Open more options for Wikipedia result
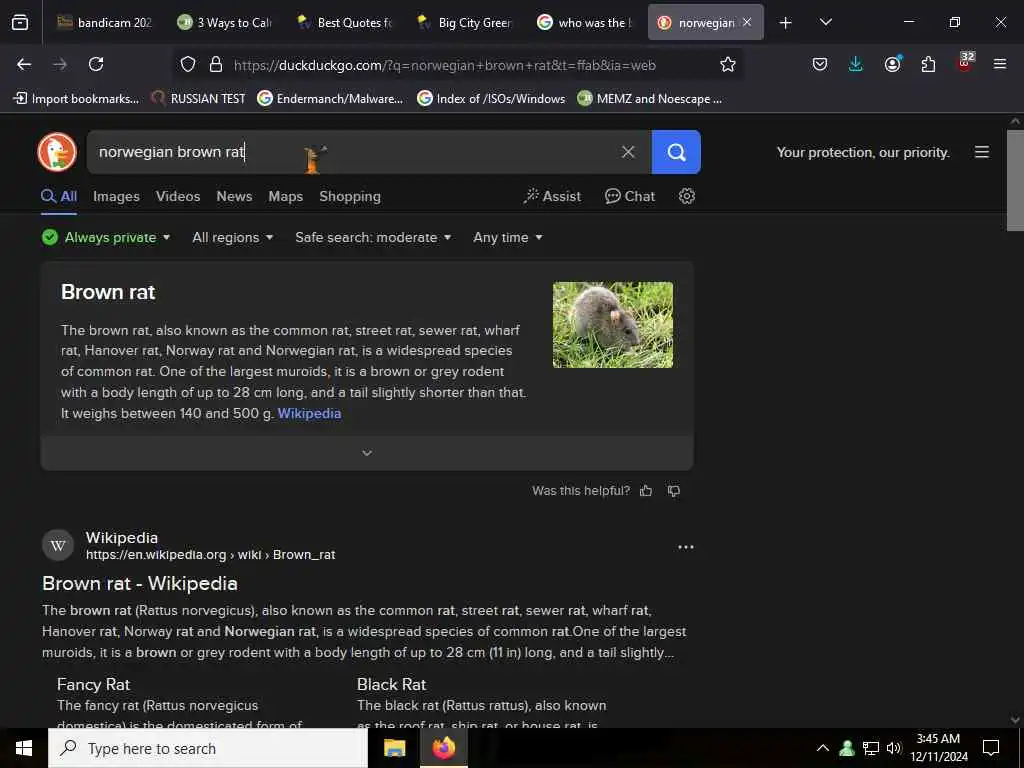1024x768 pixels. (686, 547)
